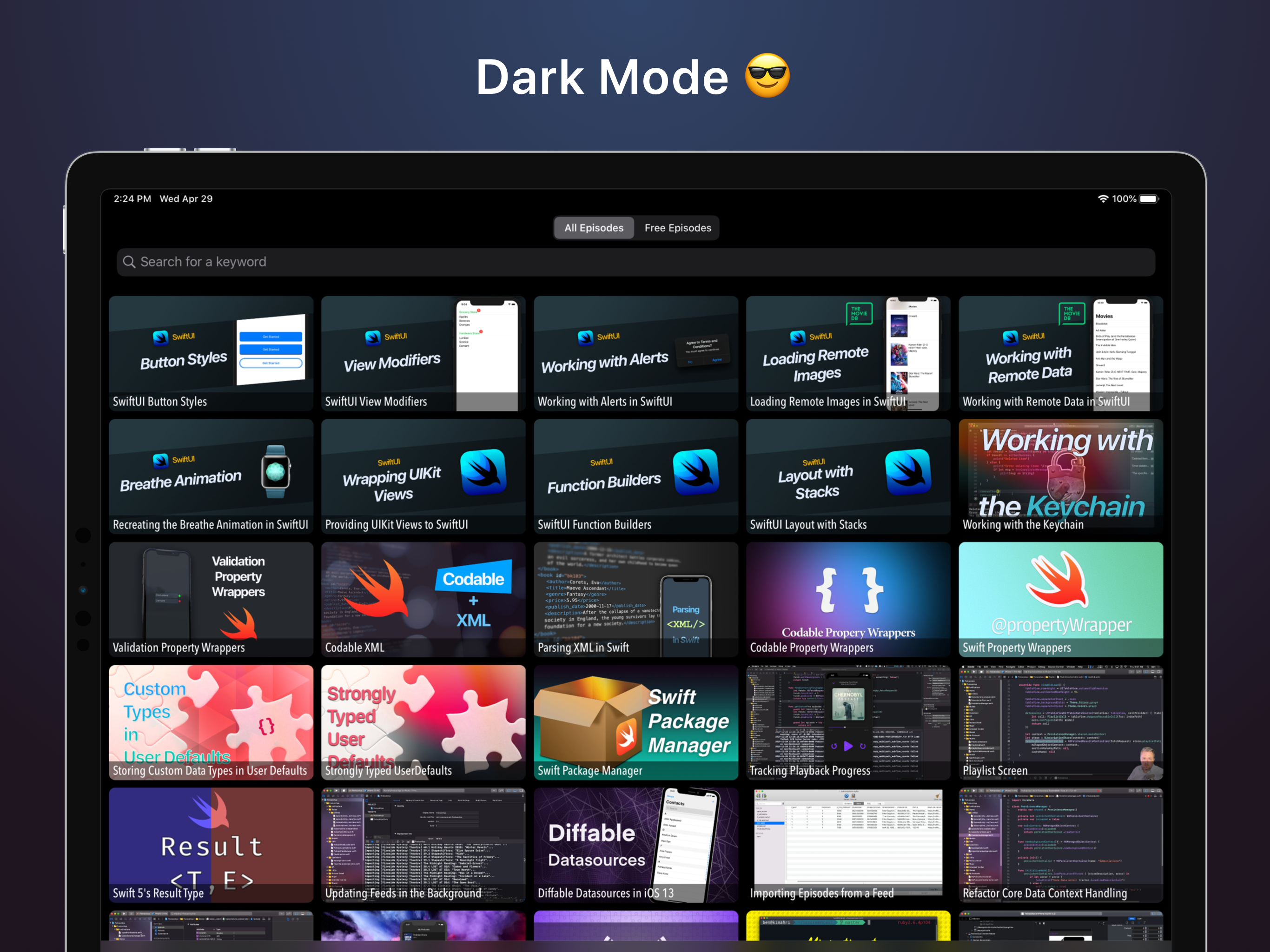Open Storing Custom Data Types in User Defaults
Viewport: 1270px width, 952px height.
pos(211,722)
